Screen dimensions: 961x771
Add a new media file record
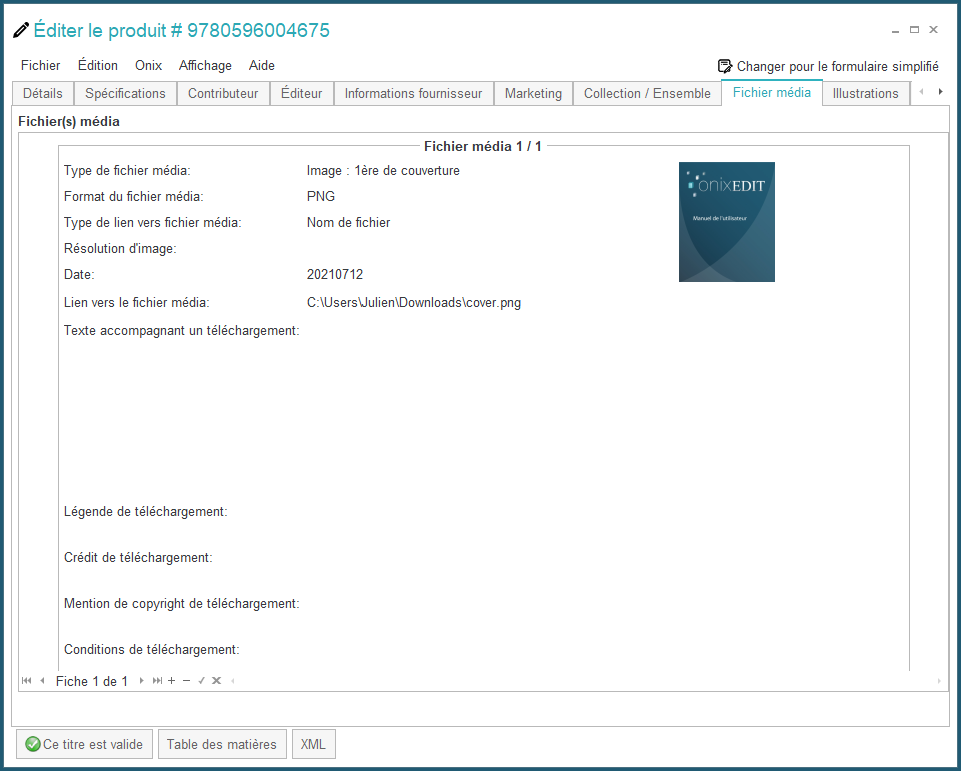point(172,680)
